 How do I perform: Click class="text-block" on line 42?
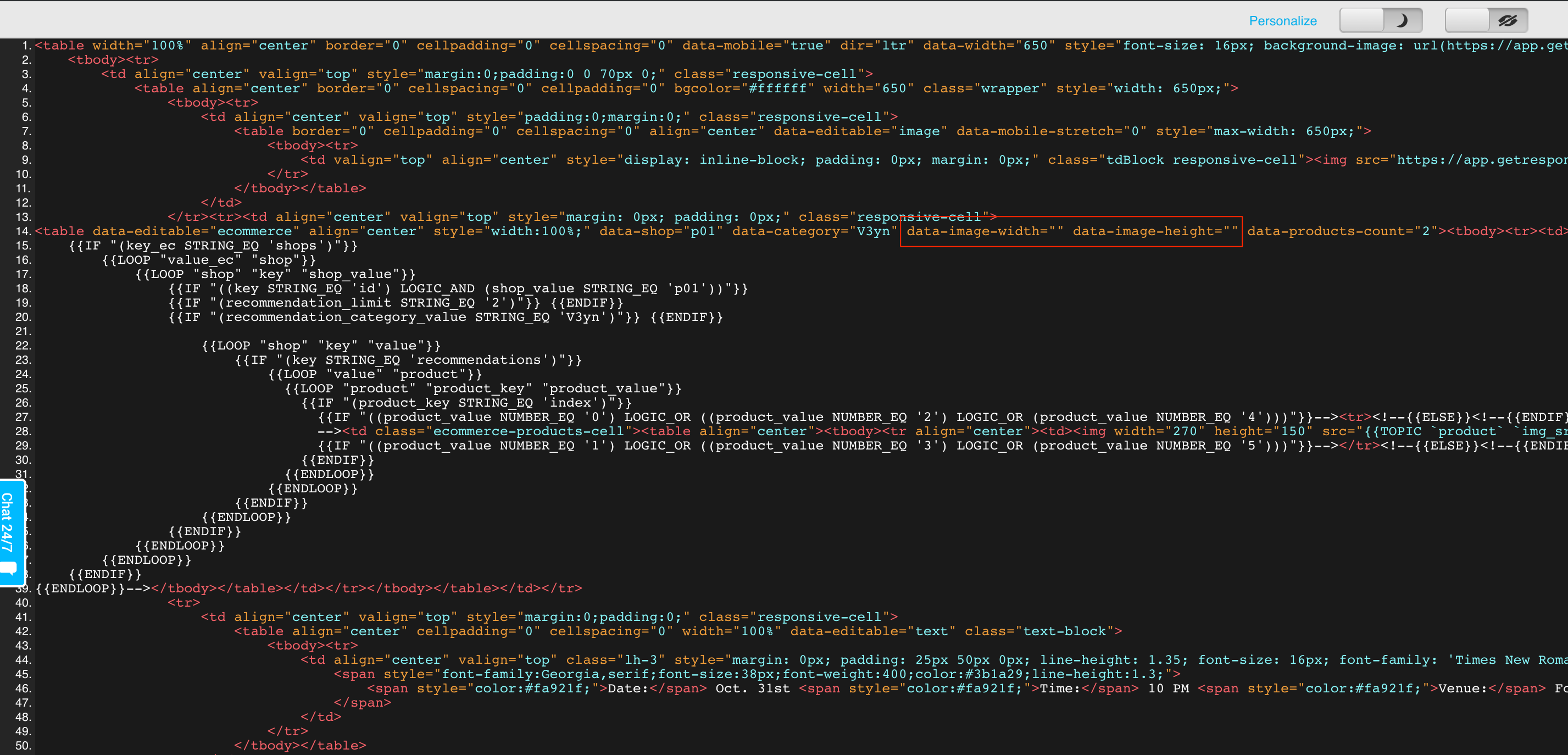click(x=1039, y=631)
